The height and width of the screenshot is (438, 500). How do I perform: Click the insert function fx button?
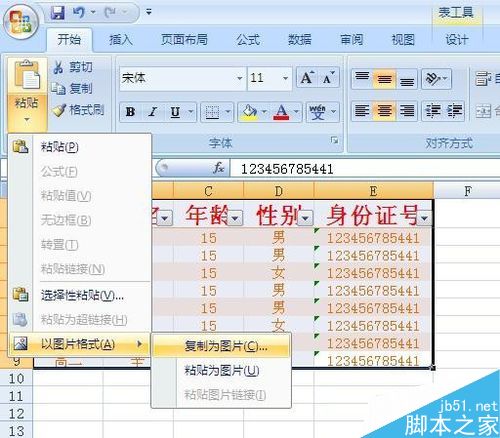(219, 168)
